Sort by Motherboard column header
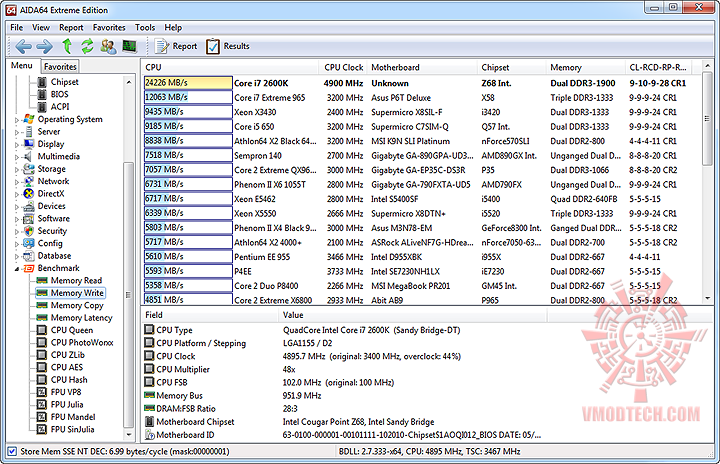This screenshot has width=720, height=464. point(422,68)
